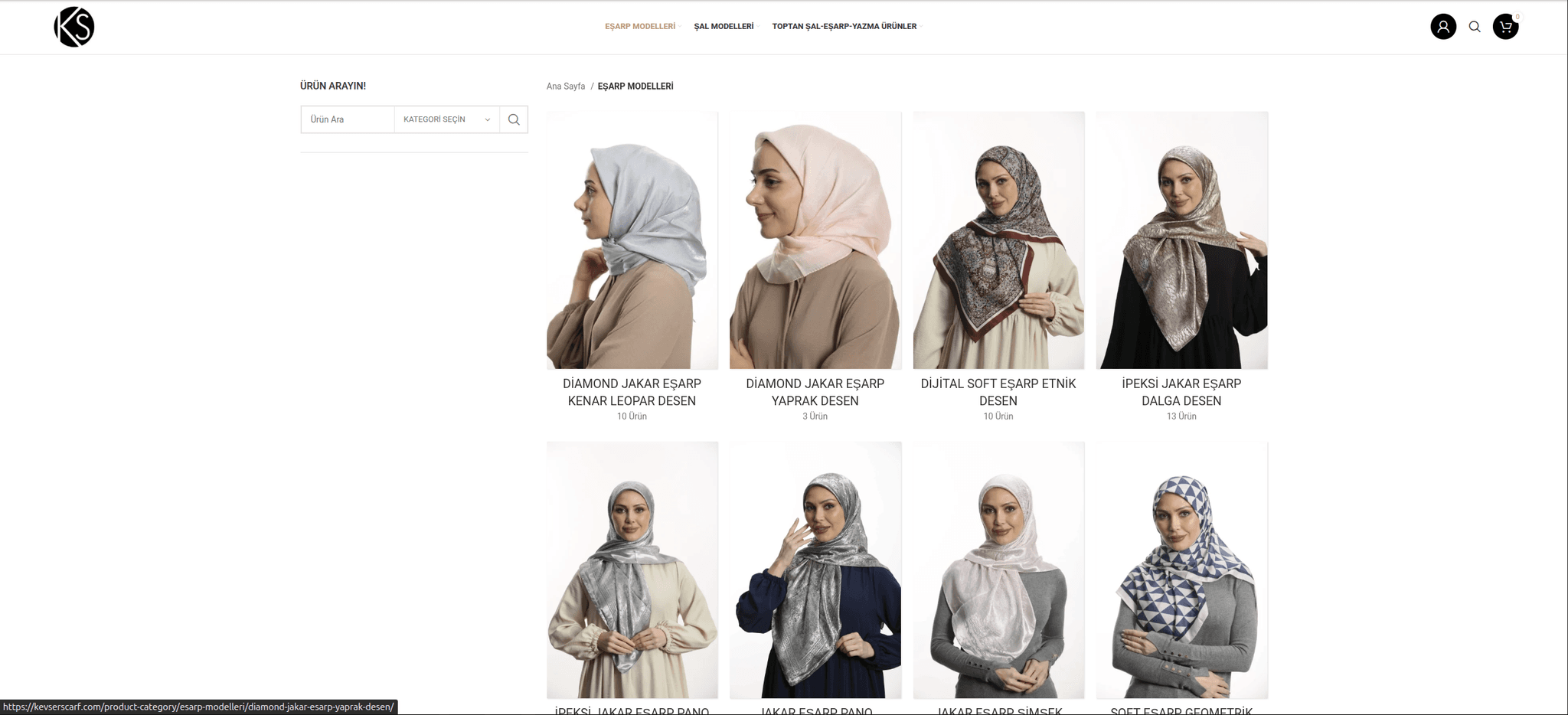Select the pink scarf Yaprak Desen thumbnail
Screen dimensions: 1568x715
tap(815, 240)
